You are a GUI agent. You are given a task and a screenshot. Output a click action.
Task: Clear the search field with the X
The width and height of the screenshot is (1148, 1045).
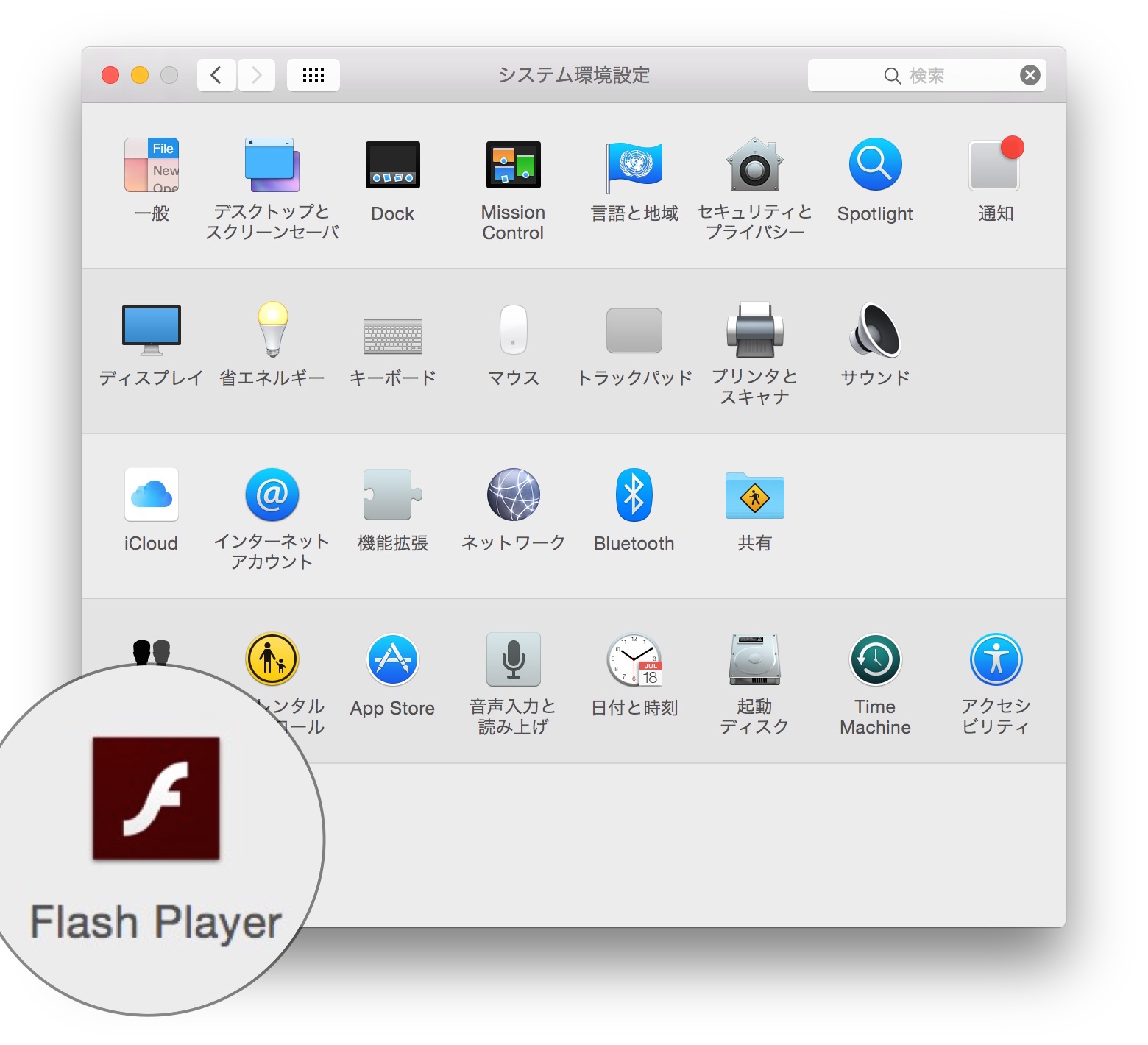pos(1030,75)
